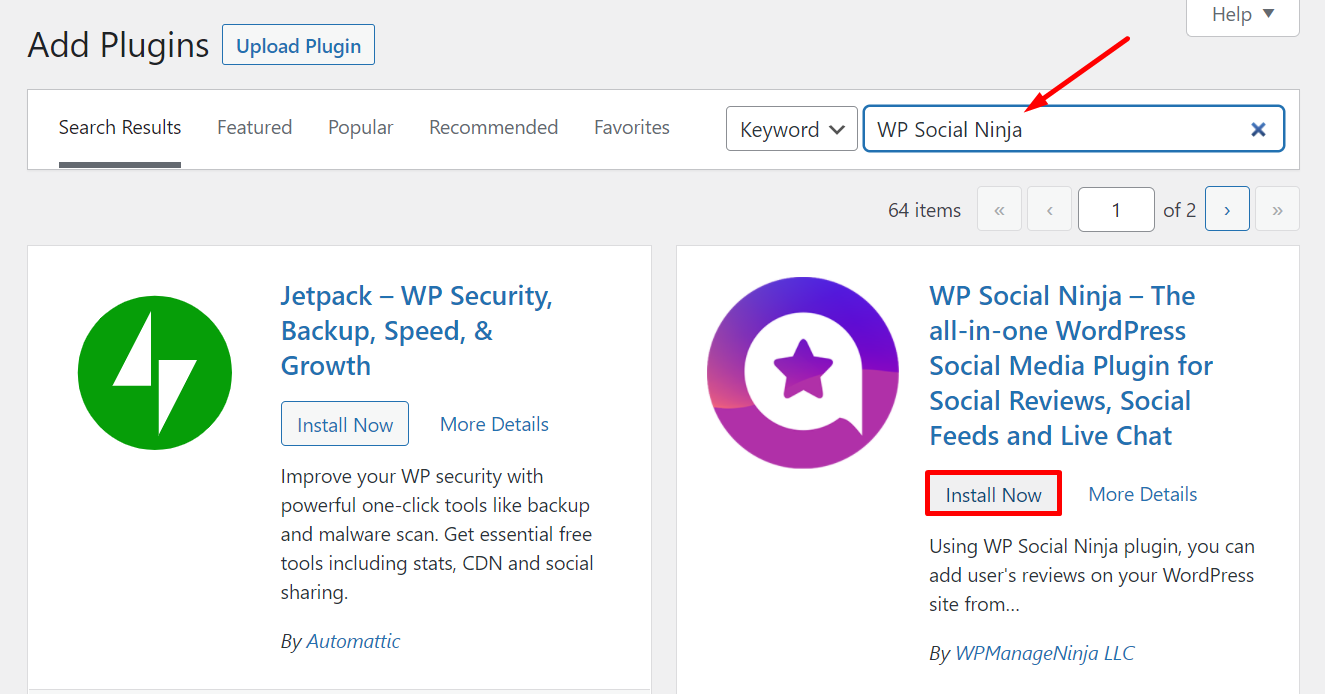Viewport: 1325px width, 694px height.
Task: Install the Jetpack plugin now
Action: 345,424
